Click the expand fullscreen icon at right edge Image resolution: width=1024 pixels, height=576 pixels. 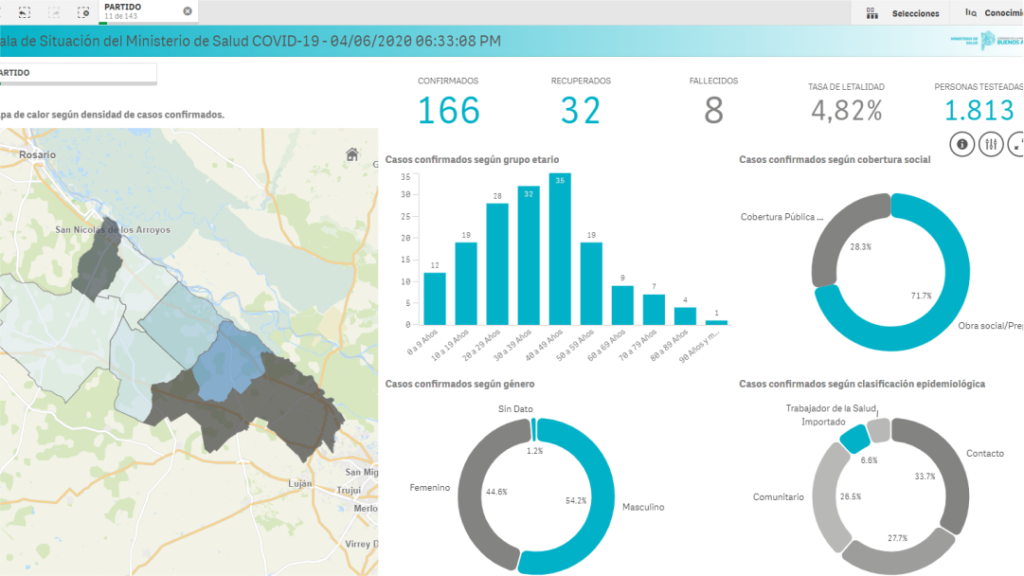1016,144
